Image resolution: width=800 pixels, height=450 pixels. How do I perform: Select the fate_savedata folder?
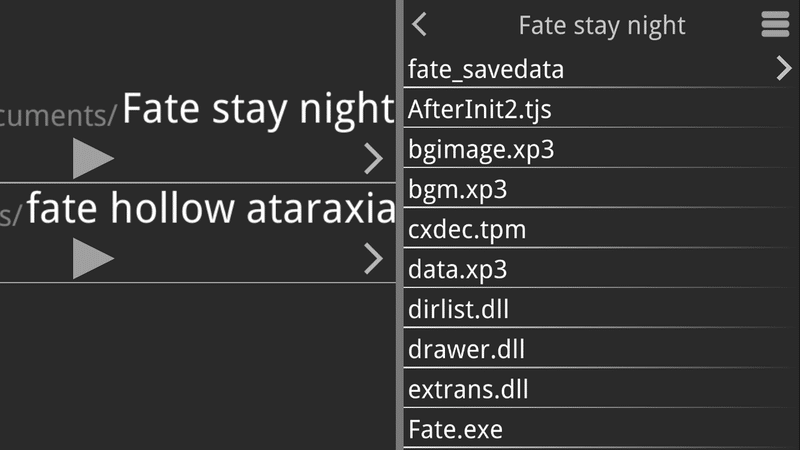[x=486, y=70]
